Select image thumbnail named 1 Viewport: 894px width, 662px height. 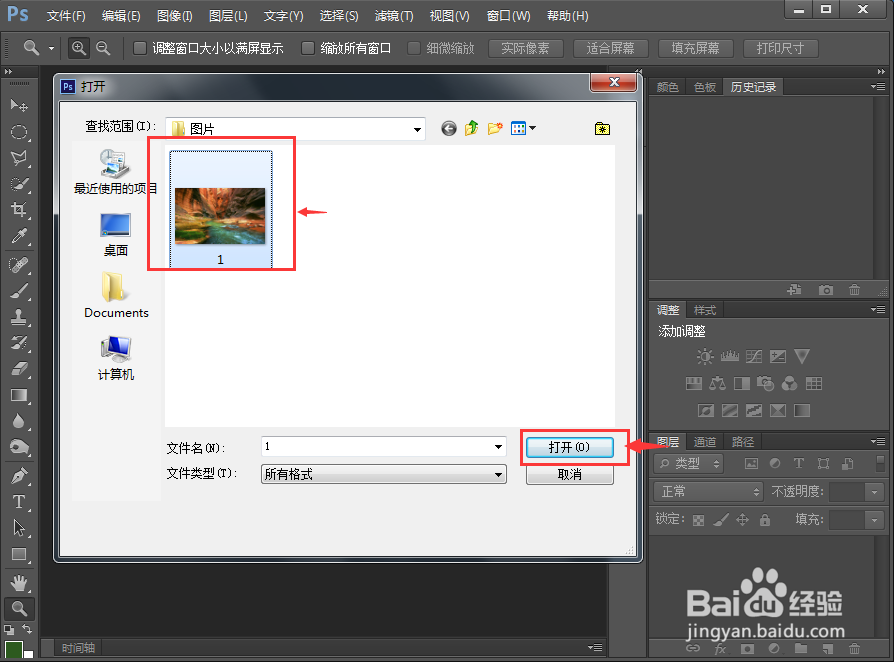221,209
